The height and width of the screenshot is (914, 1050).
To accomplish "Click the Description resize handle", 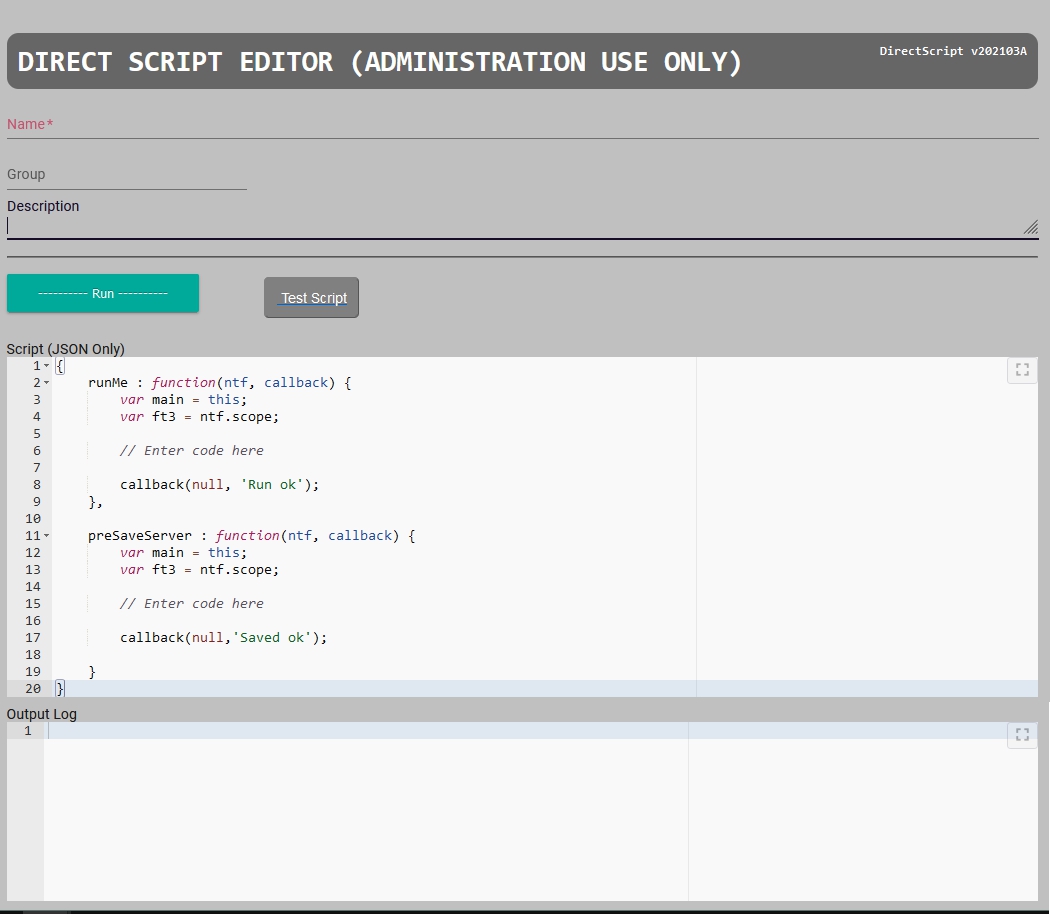I will [x=1030, y=228].
